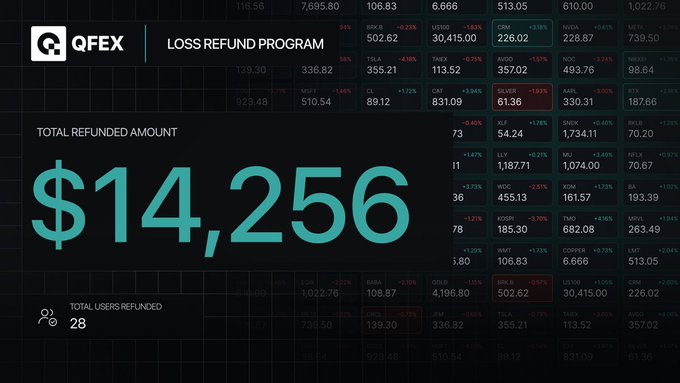Click the users refunded count 28
This screenshot has height=383, width=680.
pos(78,323)
